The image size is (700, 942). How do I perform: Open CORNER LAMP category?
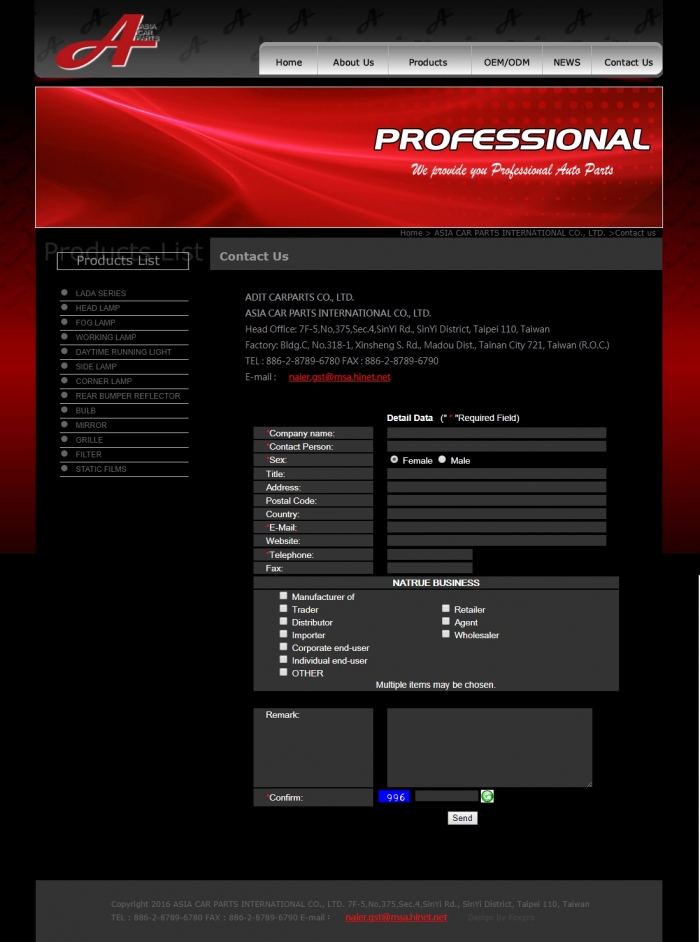click(x=103, y=381)
